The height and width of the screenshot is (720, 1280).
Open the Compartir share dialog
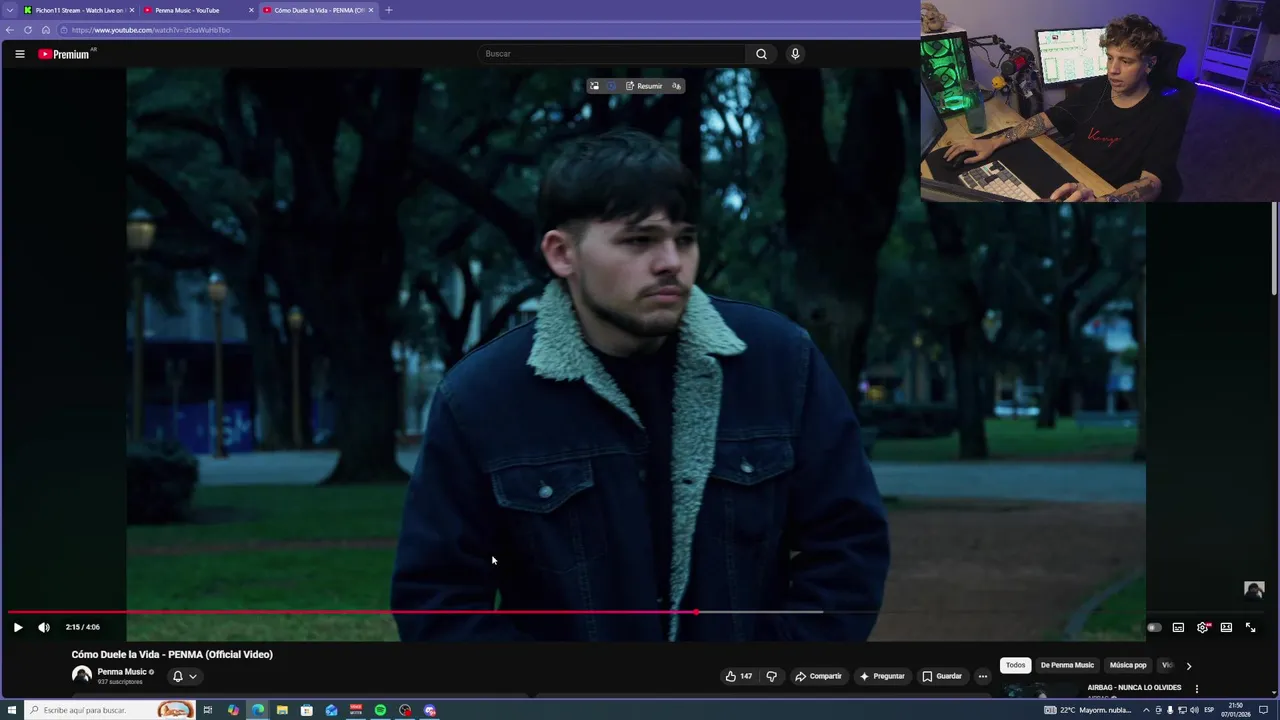[818, 676]
